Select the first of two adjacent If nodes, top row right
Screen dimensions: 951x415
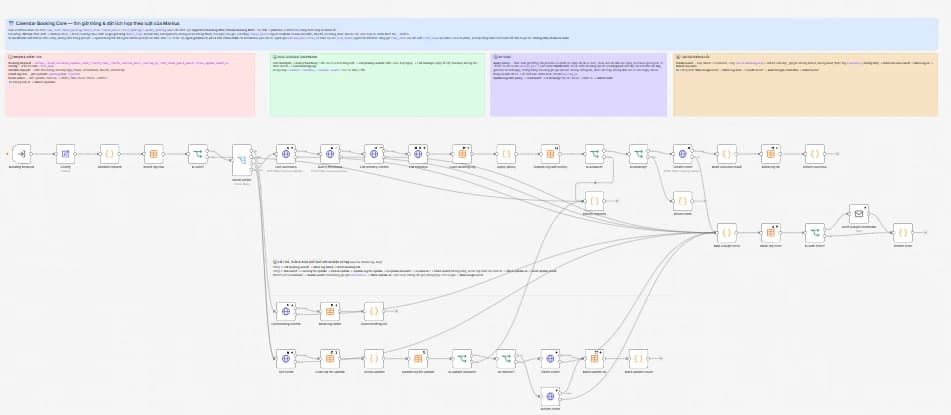tap(594, 154)
